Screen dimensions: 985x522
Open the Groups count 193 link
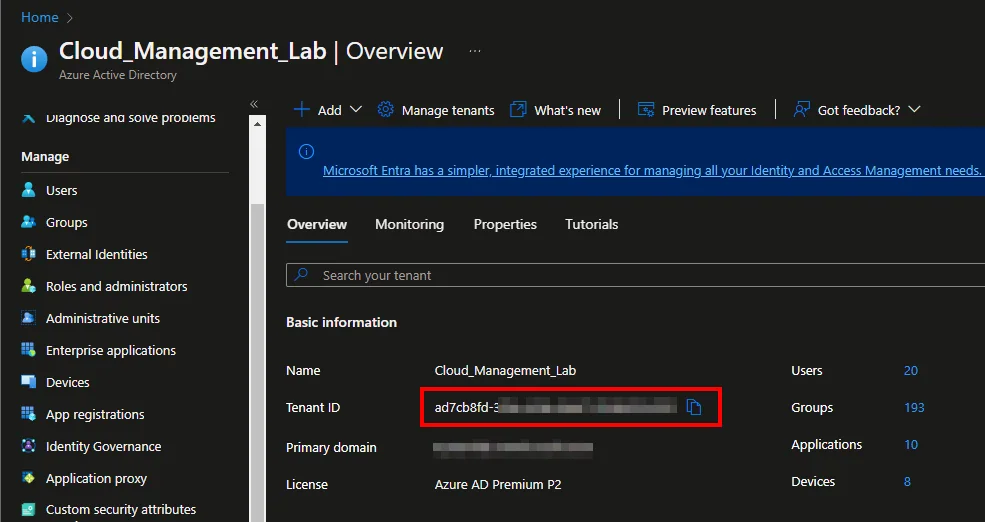point(914,408)
